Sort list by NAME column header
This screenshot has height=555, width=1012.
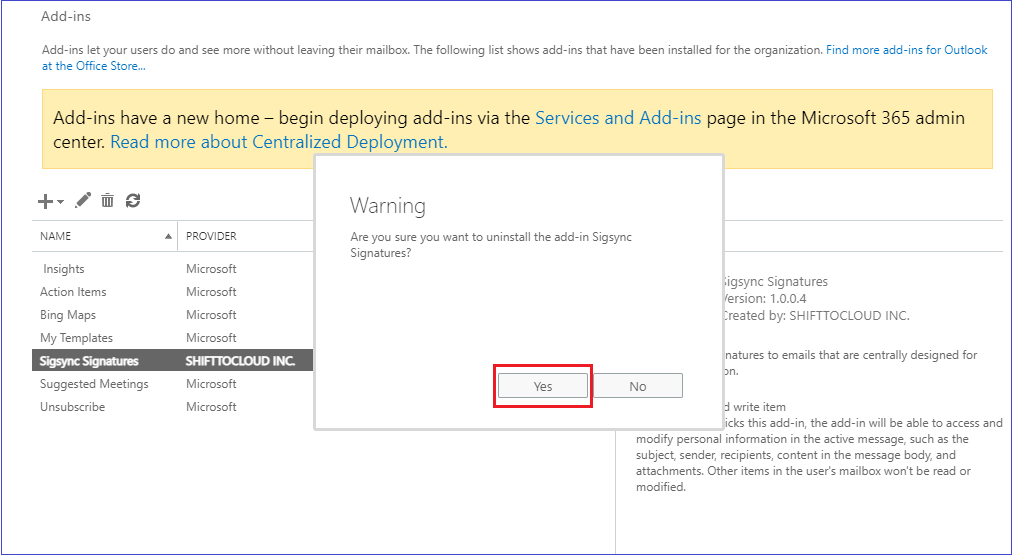56,236
